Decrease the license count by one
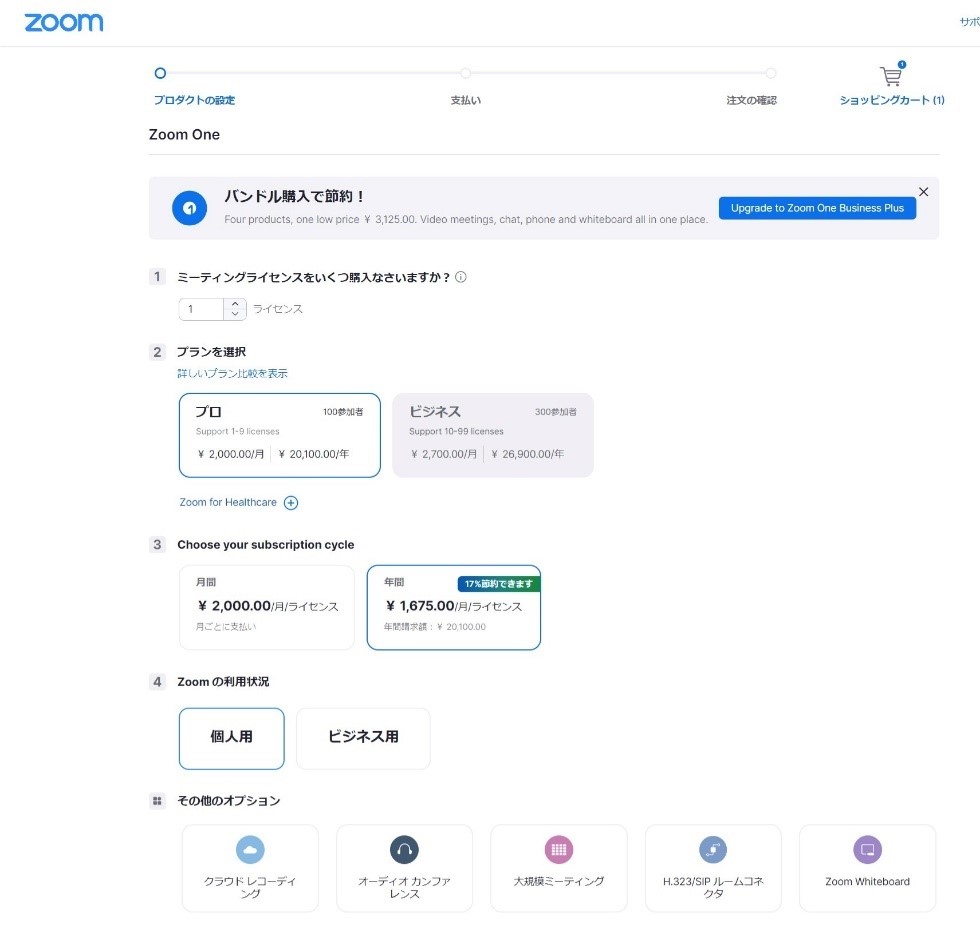The image size is (980, 937). click(x=235, y=314)
